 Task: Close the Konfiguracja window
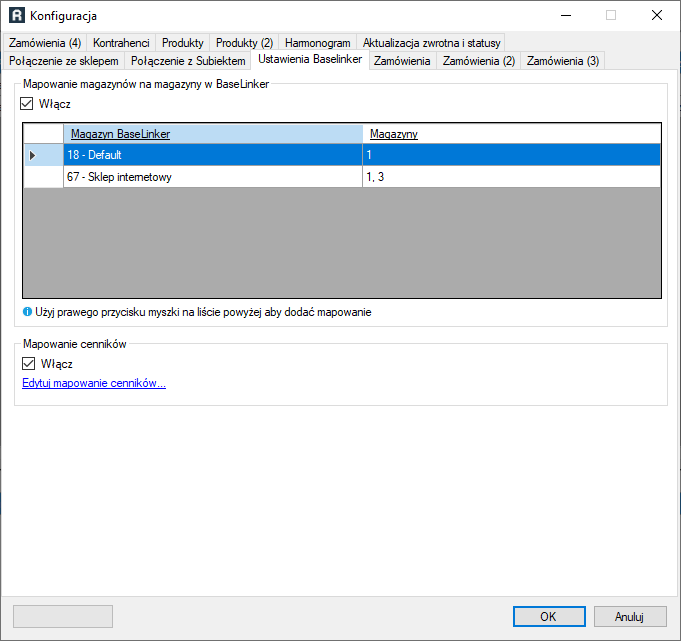(657, 15)
